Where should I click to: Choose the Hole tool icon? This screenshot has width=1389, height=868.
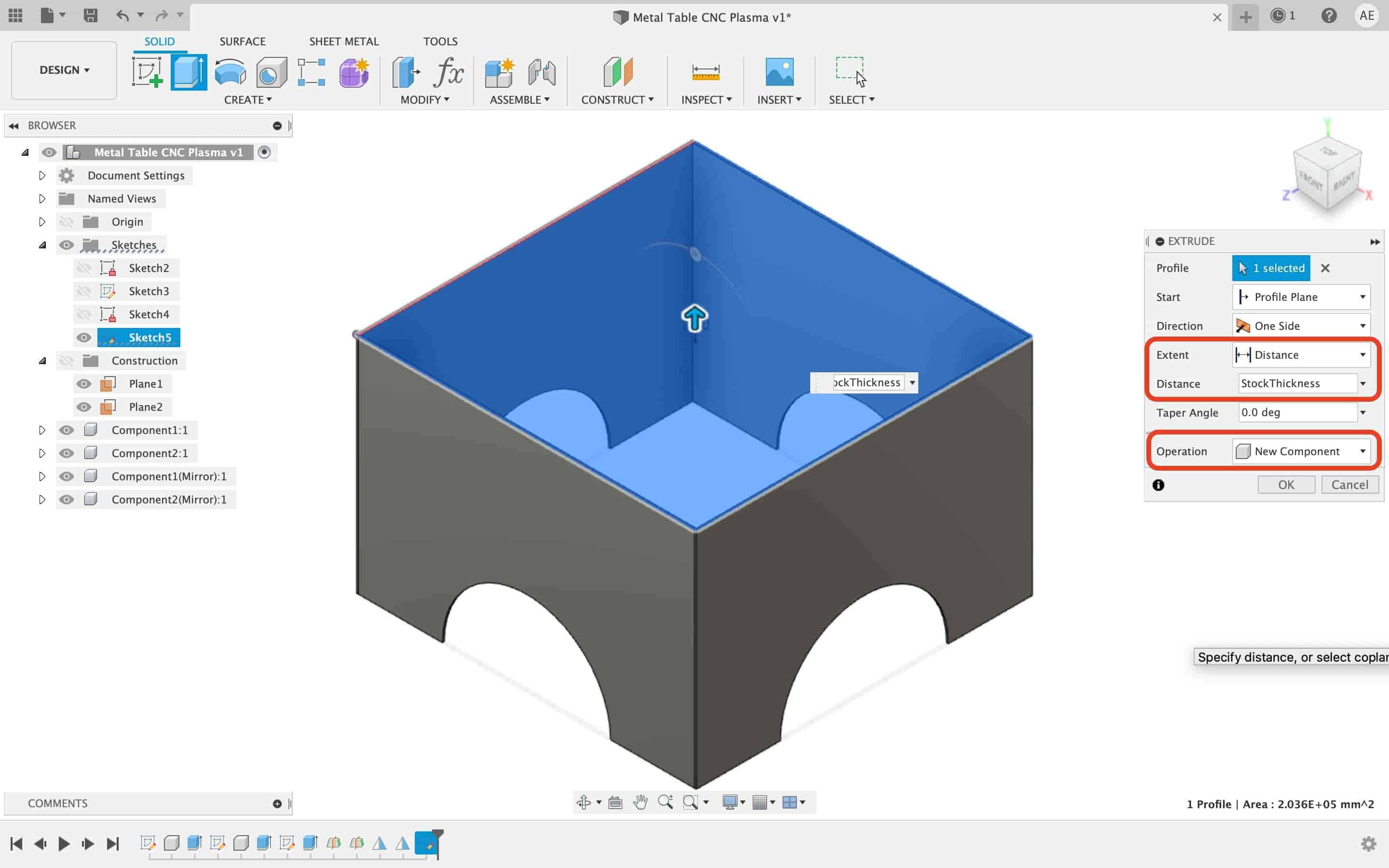point(272,72)
